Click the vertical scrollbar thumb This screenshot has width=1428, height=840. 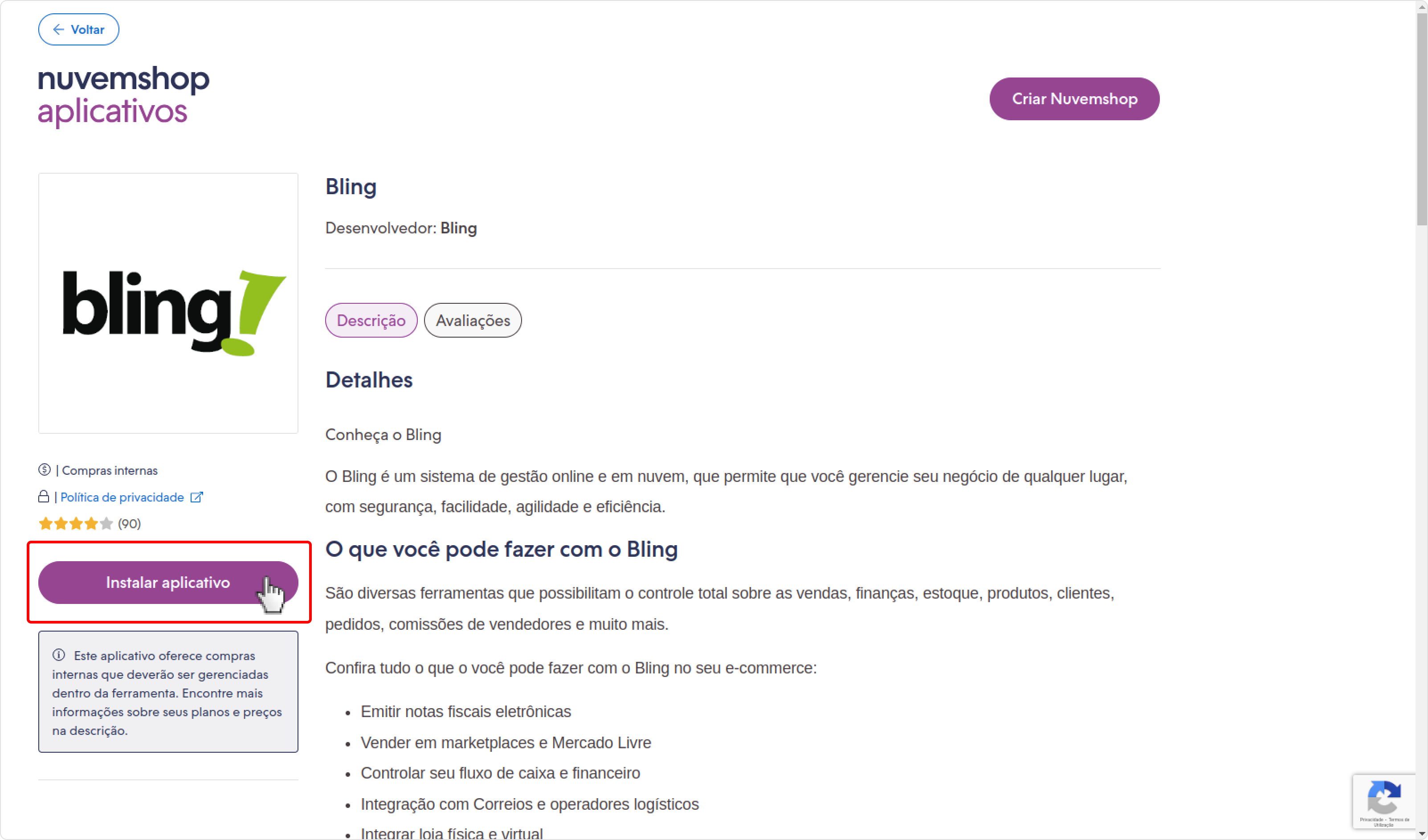click(x=1421, y=118)
